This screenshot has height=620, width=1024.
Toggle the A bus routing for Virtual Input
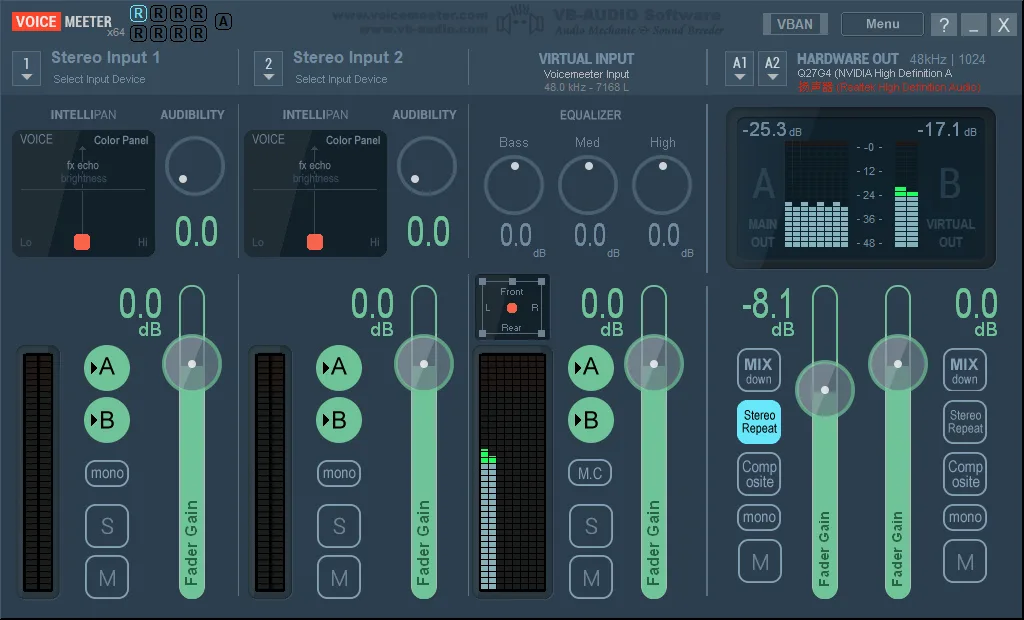click(x=591, y=368)
